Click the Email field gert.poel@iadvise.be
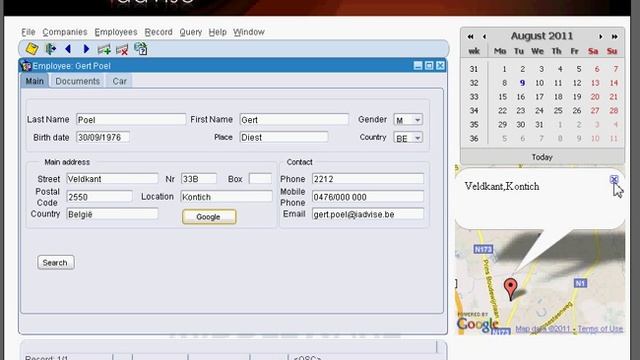This screenshot has width=640, height=360. coord(368,214)
